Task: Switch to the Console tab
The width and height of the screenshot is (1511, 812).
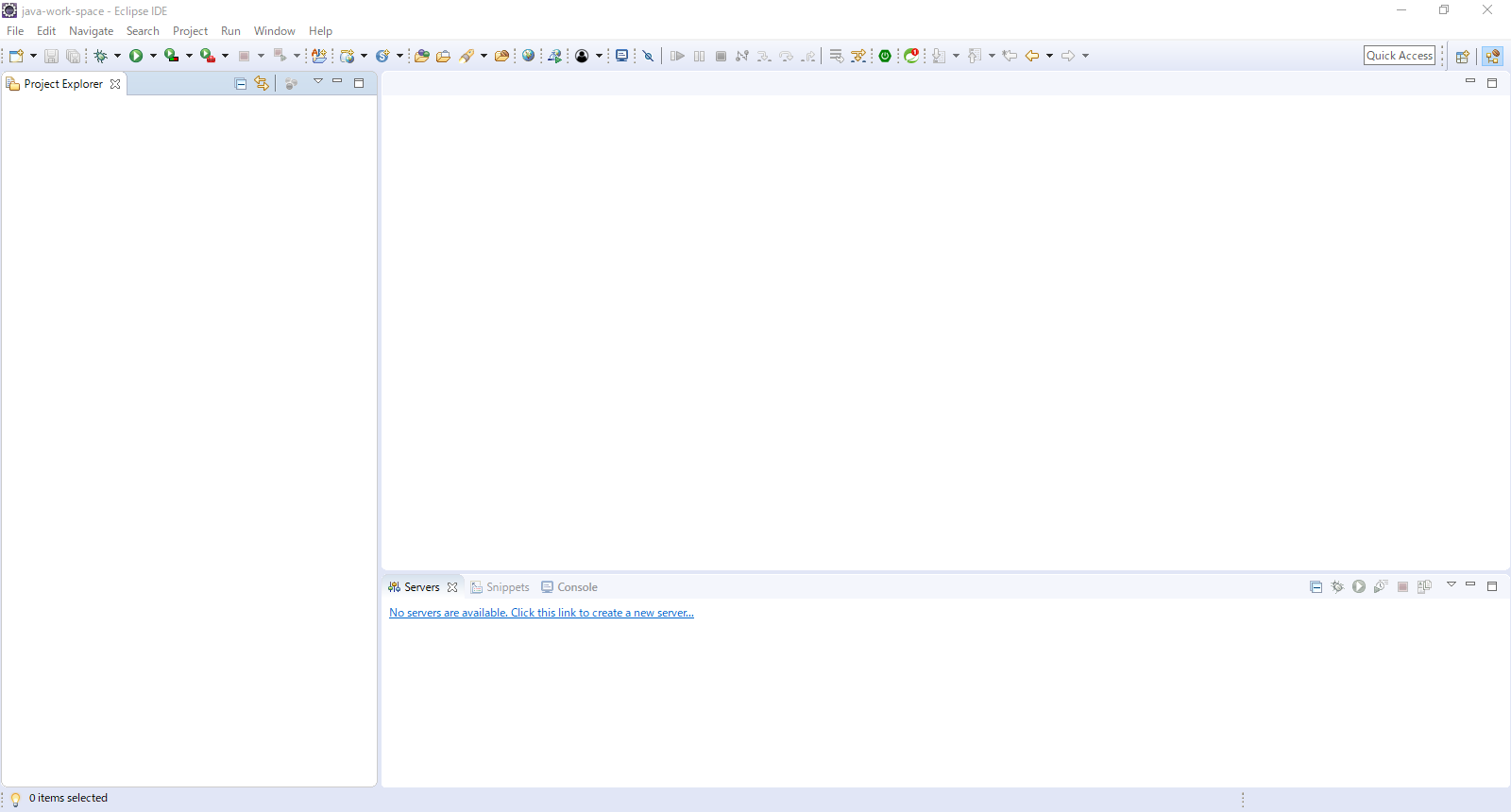Action: [x=569, y=587]
